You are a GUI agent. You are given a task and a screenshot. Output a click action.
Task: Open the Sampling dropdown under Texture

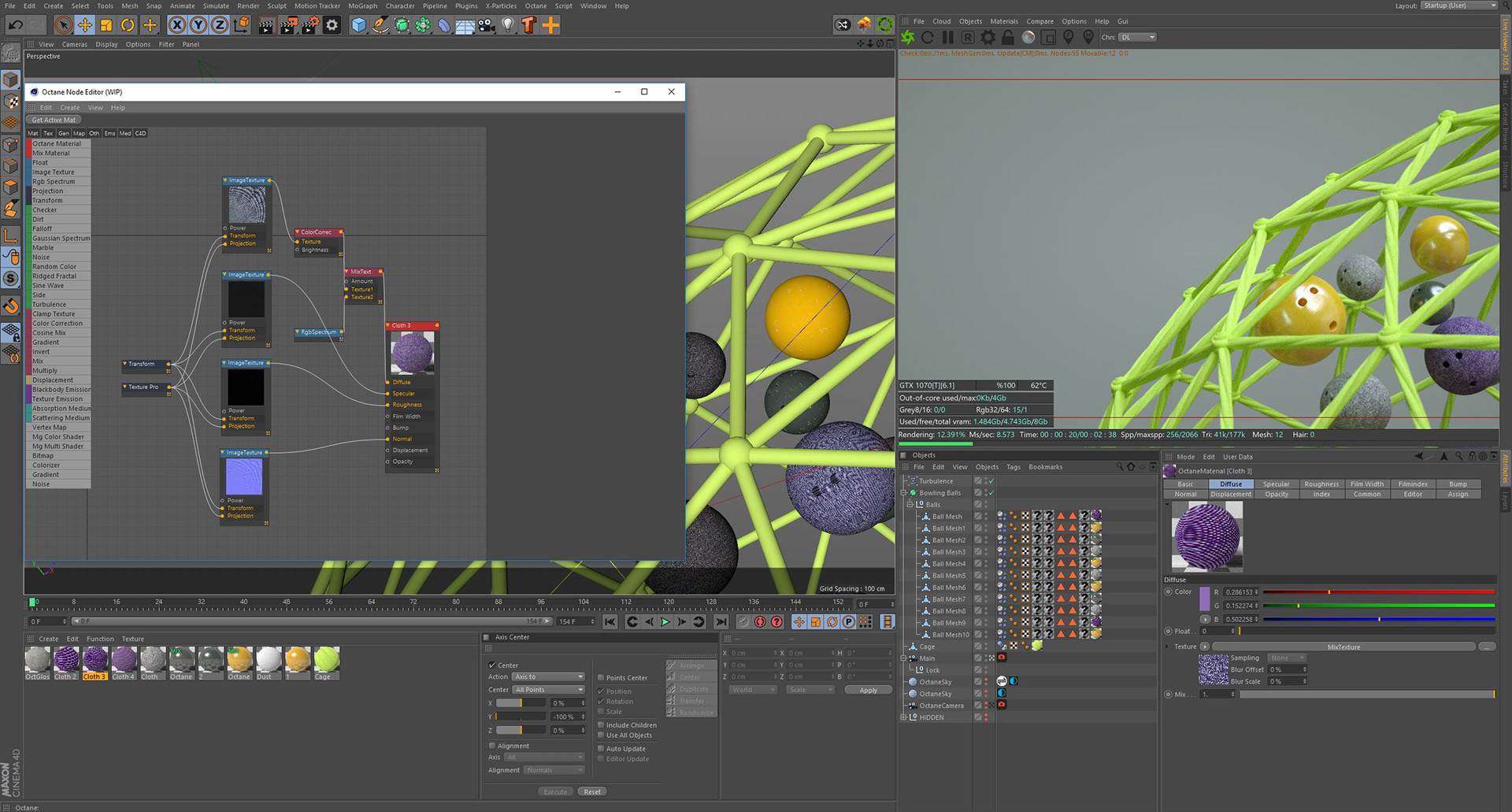point(1287,658)
